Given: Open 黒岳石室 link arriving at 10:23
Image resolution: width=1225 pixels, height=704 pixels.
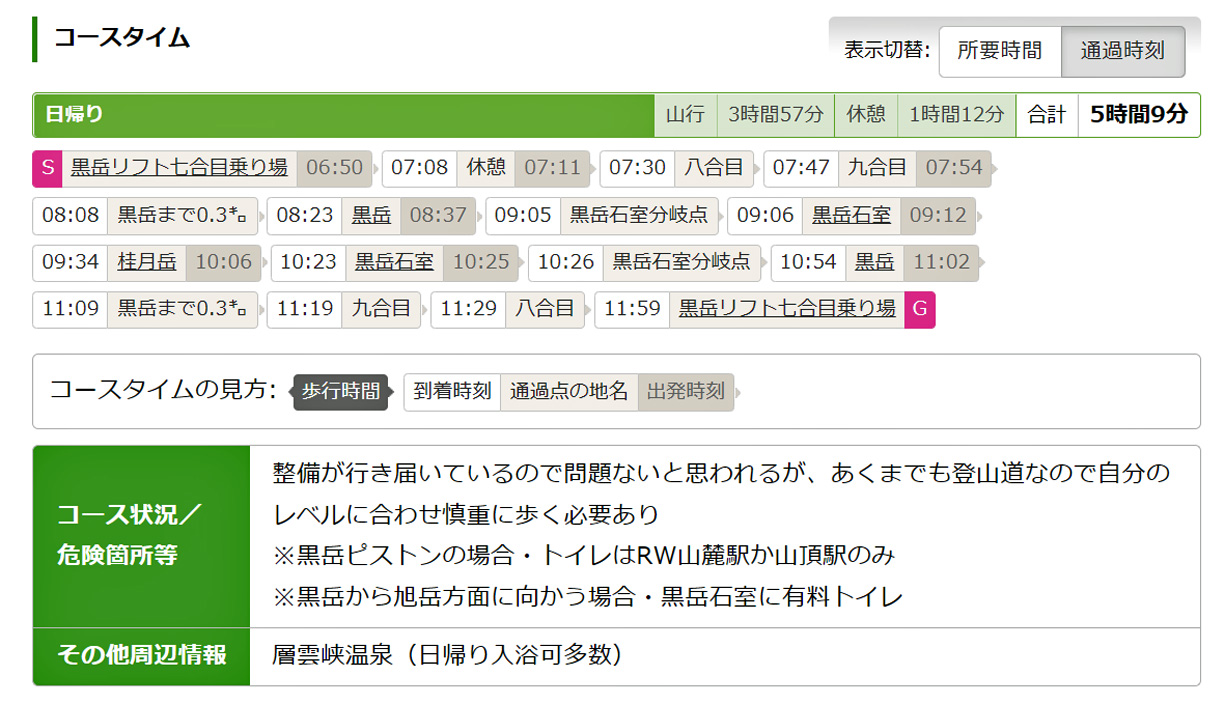Looking at the screenshot, I should [x=394, y=262].
